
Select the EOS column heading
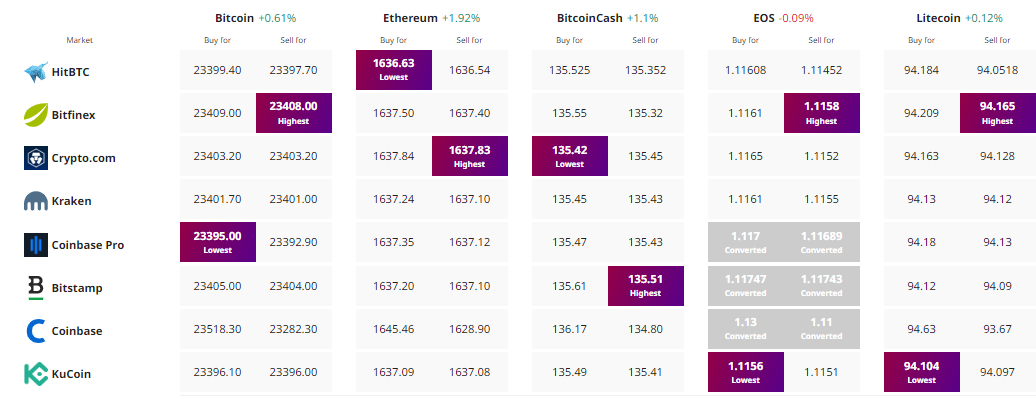pos(765,18)
